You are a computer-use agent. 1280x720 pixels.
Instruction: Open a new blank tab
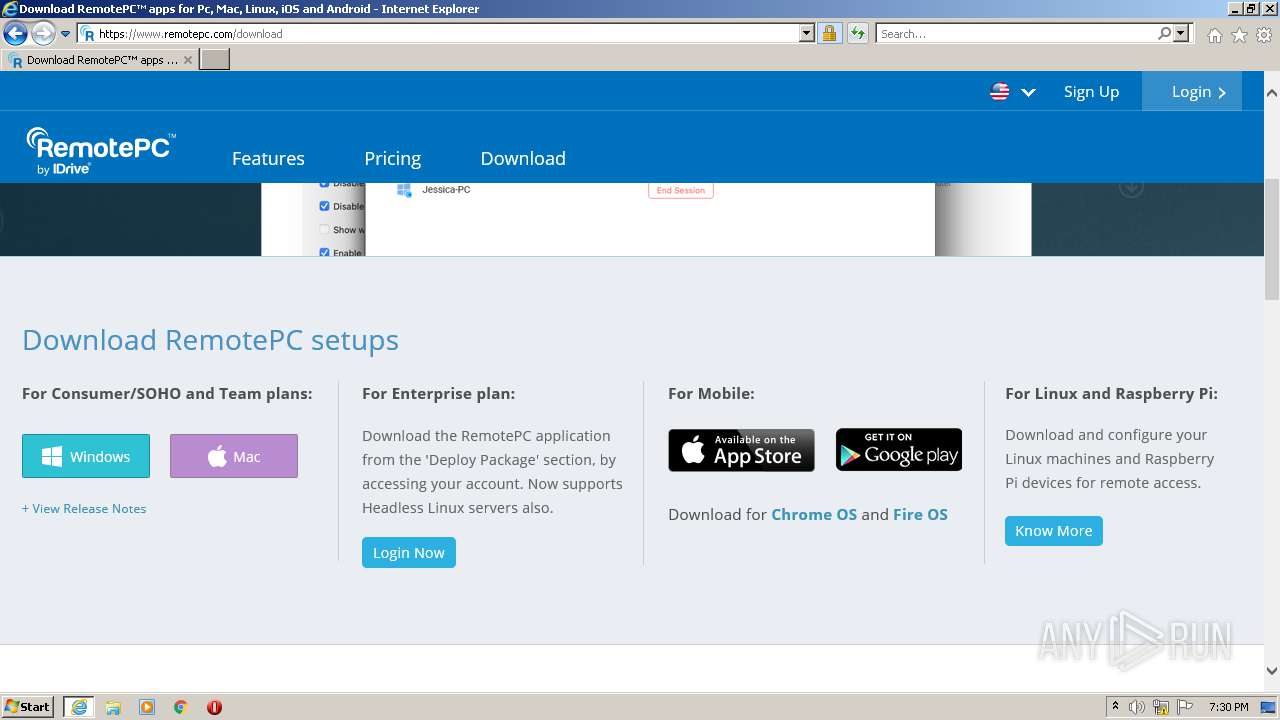215,60
